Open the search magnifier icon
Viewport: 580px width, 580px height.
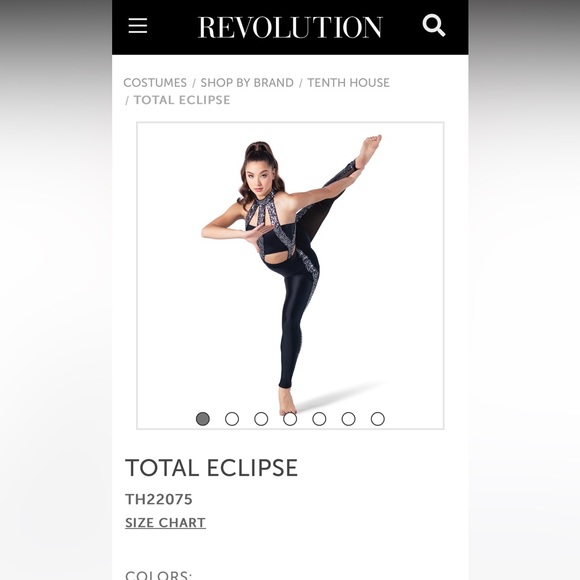(x=434, y=25)
